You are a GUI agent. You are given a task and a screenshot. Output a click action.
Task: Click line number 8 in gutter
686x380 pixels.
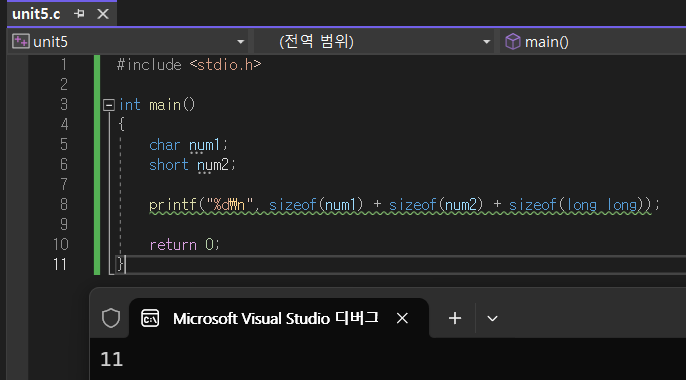point(64,204)
